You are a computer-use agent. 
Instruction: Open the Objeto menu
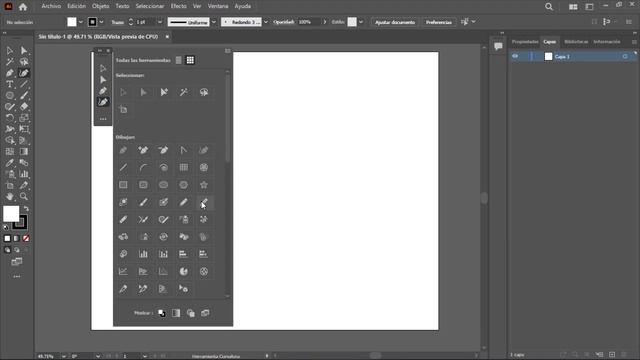(x=100, y=6)
